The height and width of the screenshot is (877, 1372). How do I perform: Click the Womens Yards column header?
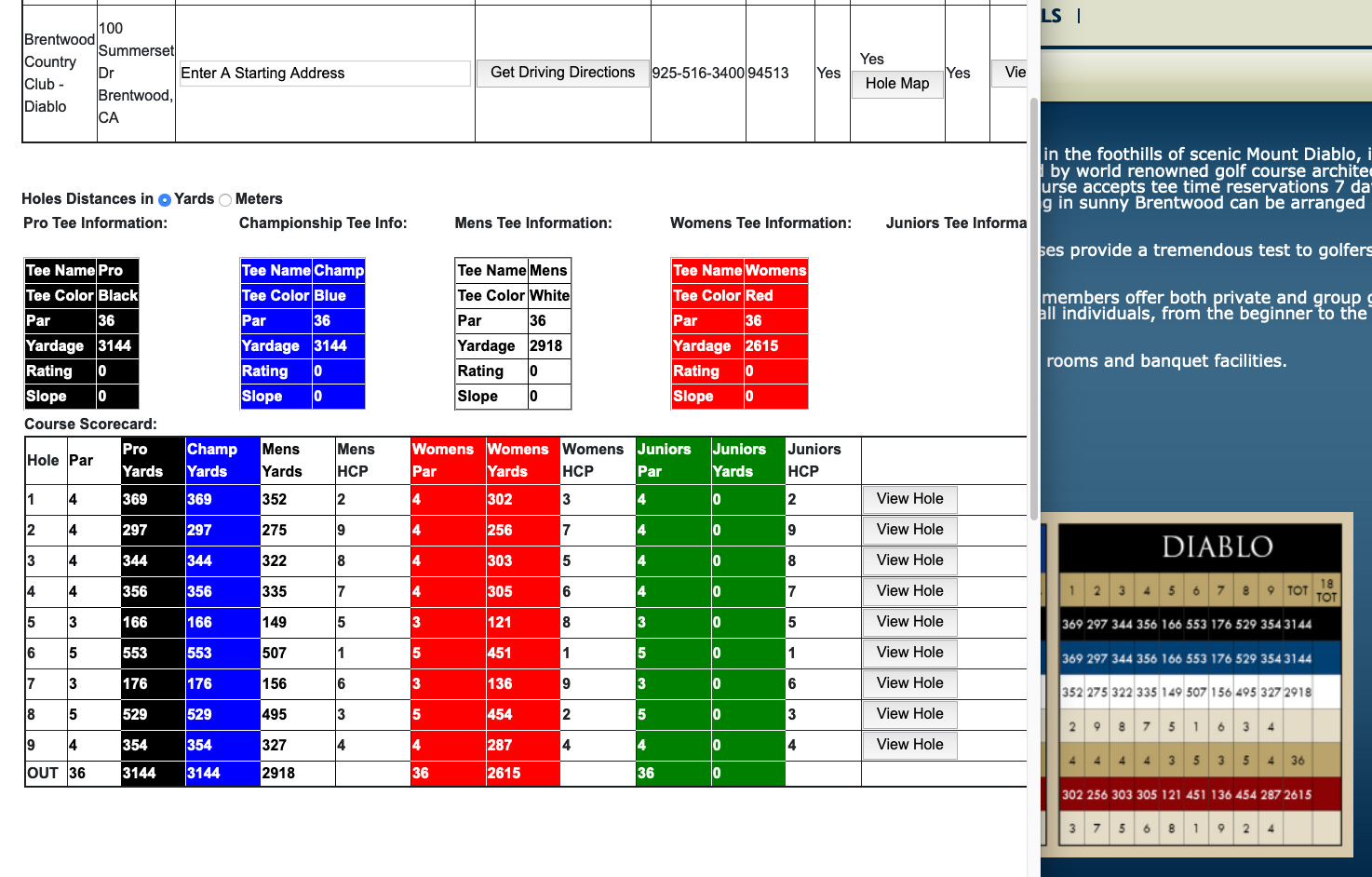tap(522, 461)
